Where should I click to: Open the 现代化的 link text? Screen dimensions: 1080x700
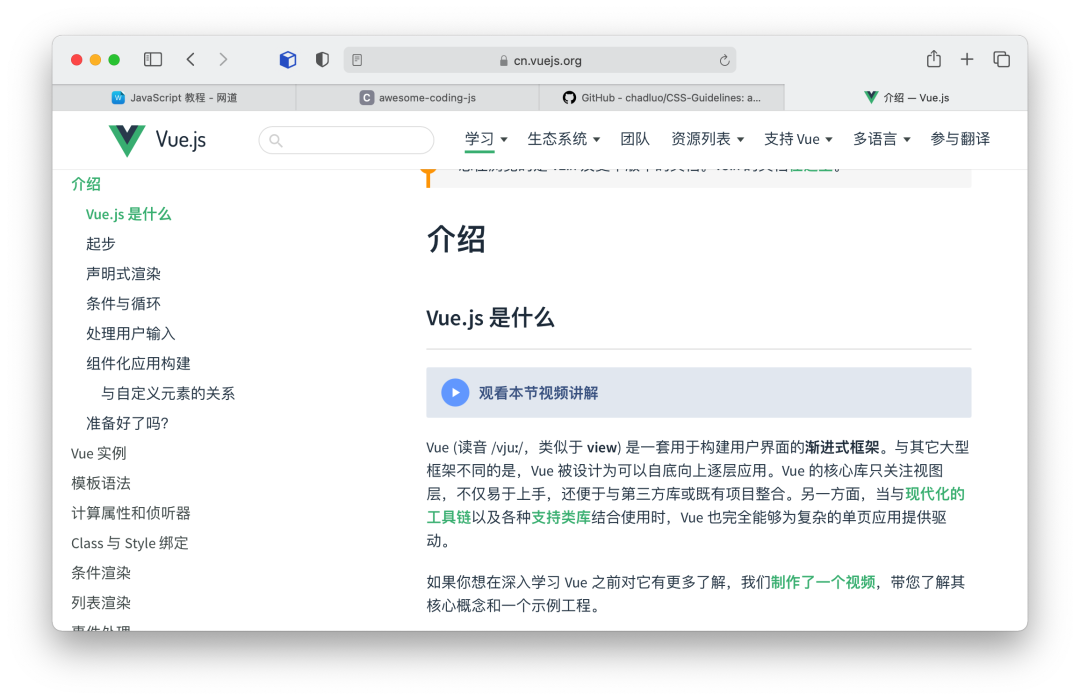[x=935, y=494]
